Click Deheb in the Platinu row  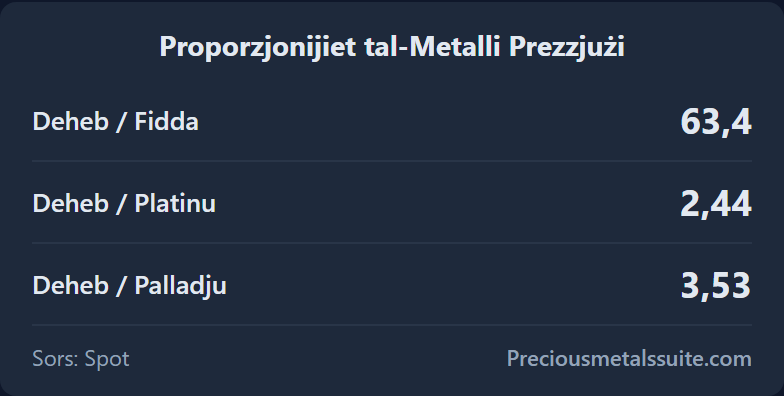pos(70,204)
